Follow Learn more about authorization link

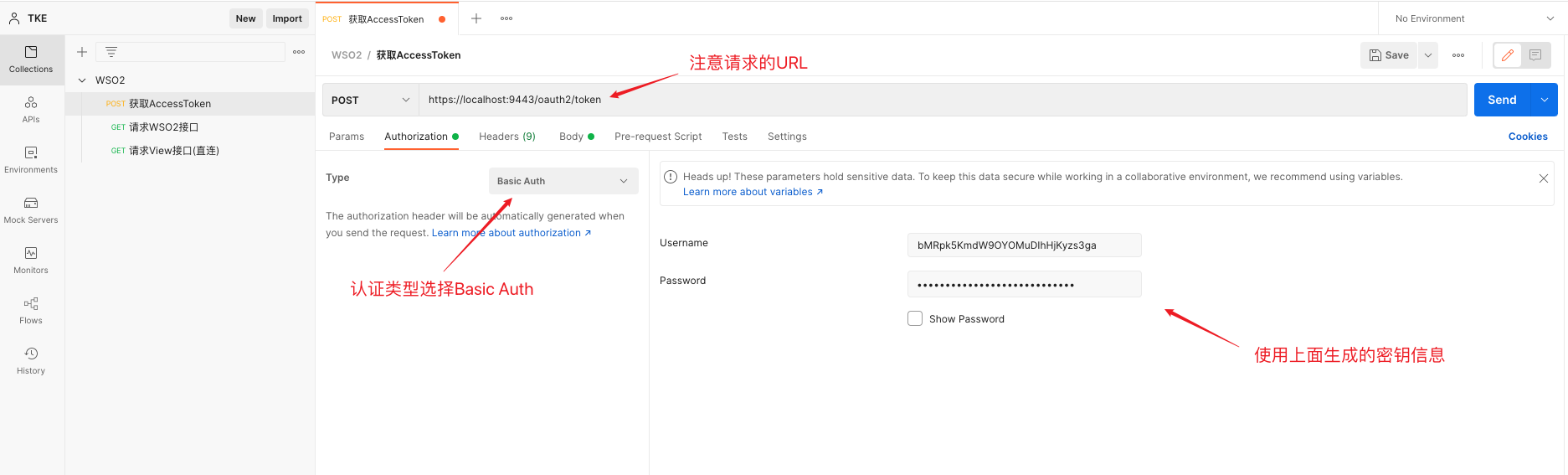click(512, 233)
